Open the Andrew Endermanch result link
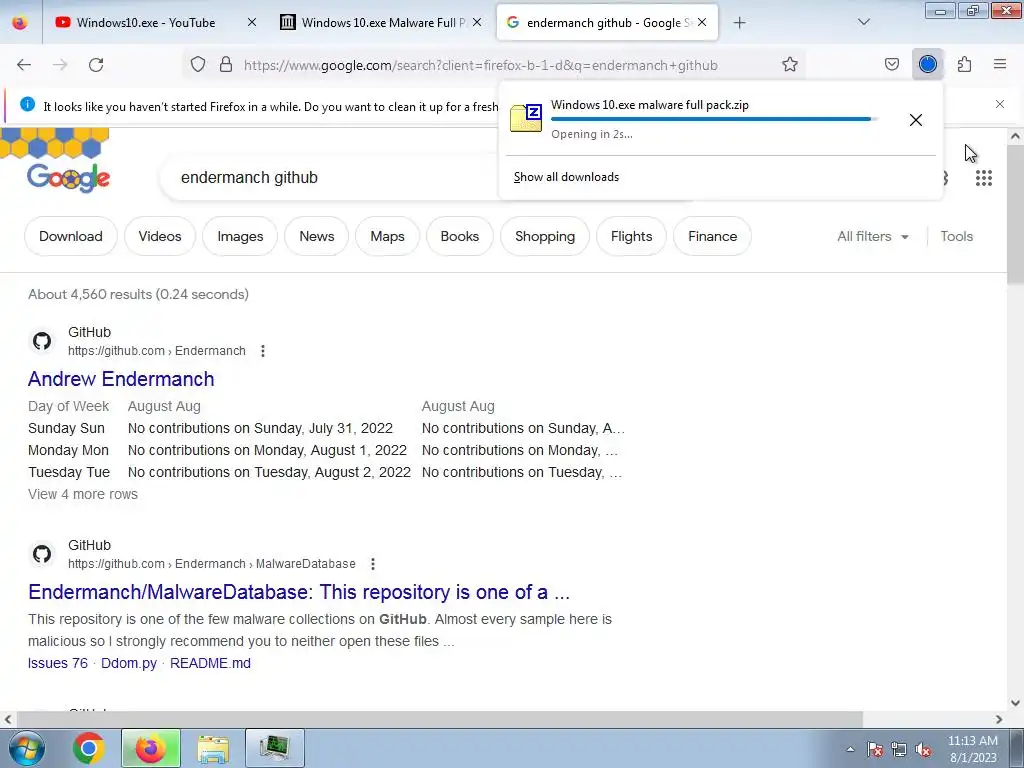 [121, 379]
